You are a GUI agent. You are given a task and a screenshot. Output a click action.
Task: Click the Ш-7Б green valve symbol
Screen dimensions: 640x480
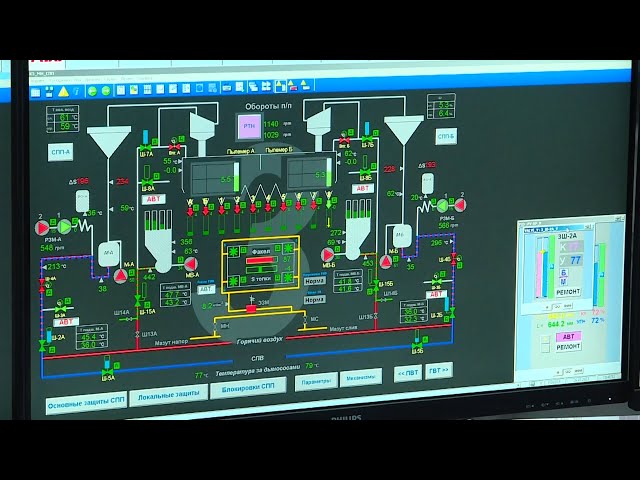(x=367, y=139)
